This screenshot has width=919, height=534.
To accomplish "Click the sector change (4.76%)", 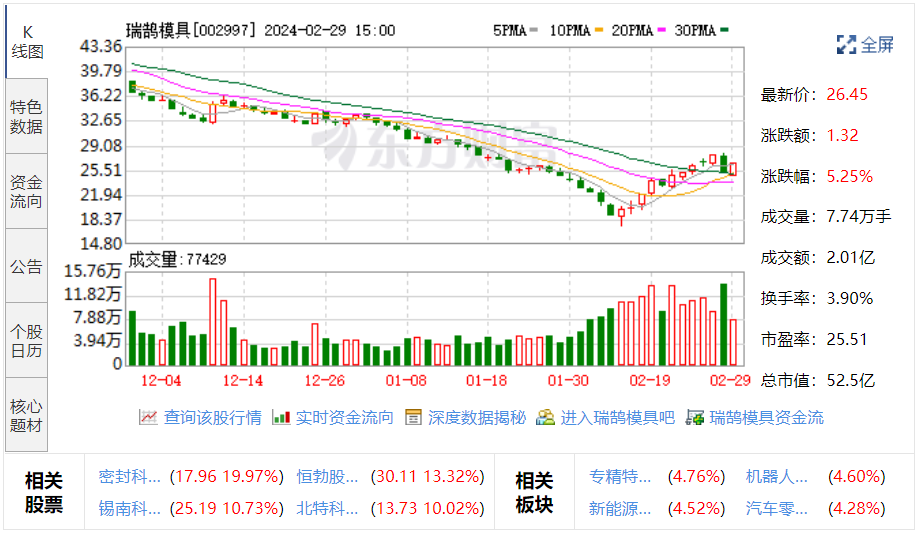I will (x=696, y=477).
